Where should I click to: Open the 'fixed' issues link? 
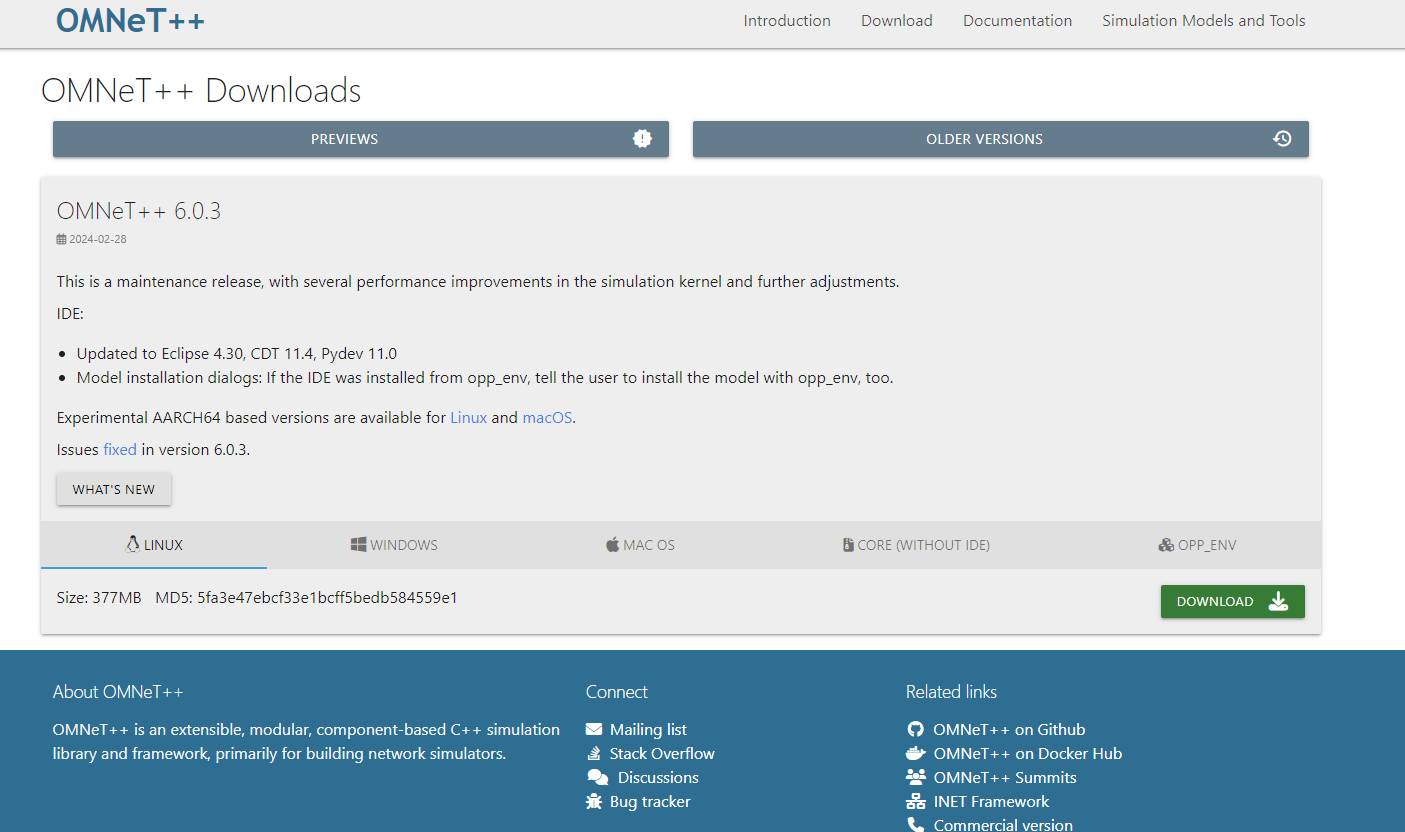click(120, 450)
